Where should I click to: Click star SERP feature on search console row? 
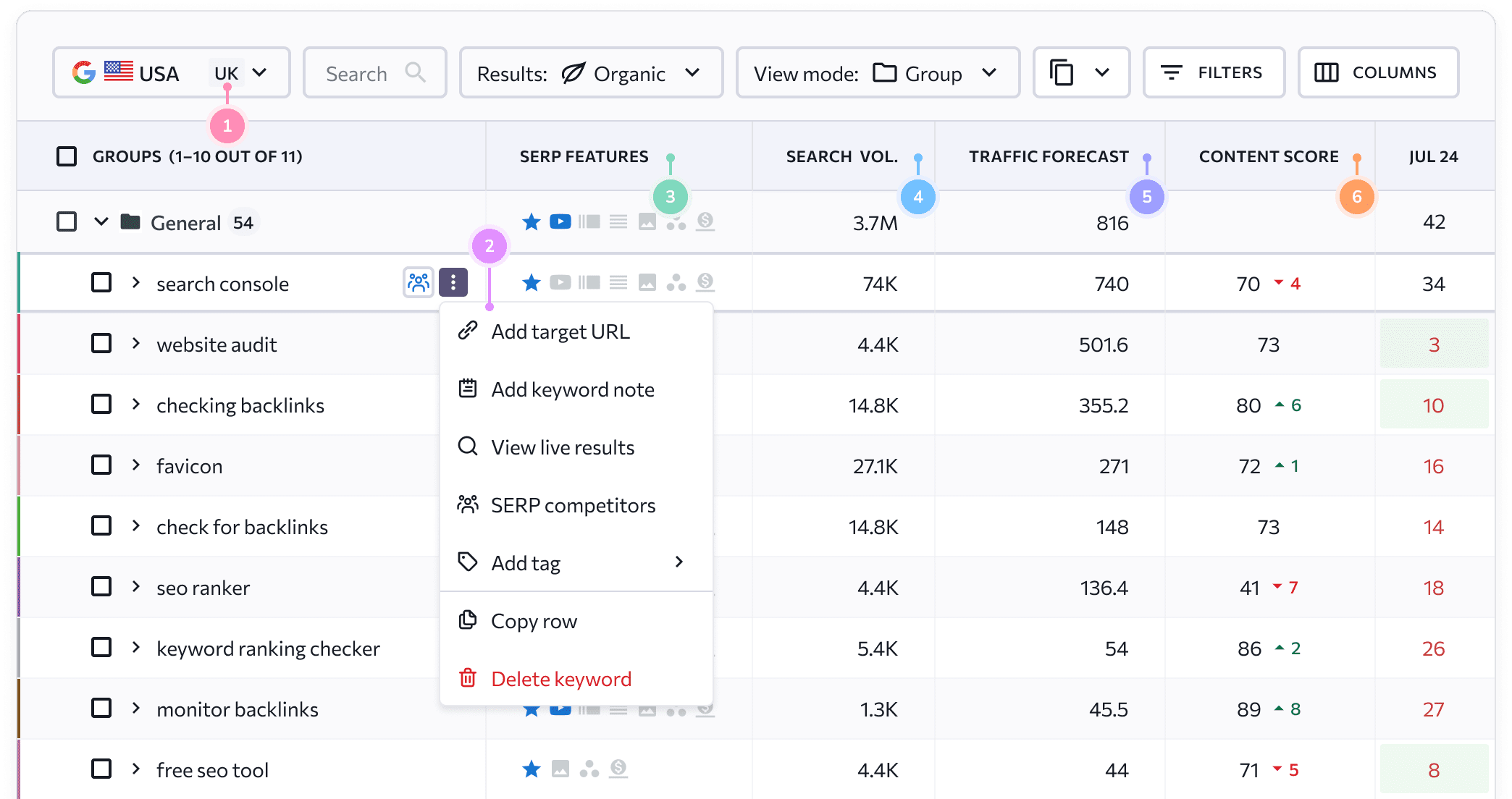(x=532, y=282)
